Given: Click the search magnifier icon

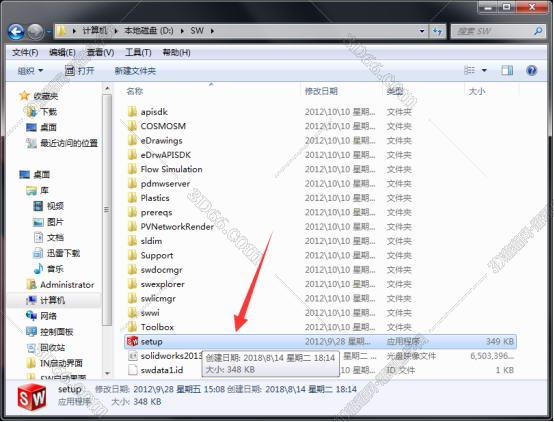Looking at the screenshot, I should tap(538, 31).
